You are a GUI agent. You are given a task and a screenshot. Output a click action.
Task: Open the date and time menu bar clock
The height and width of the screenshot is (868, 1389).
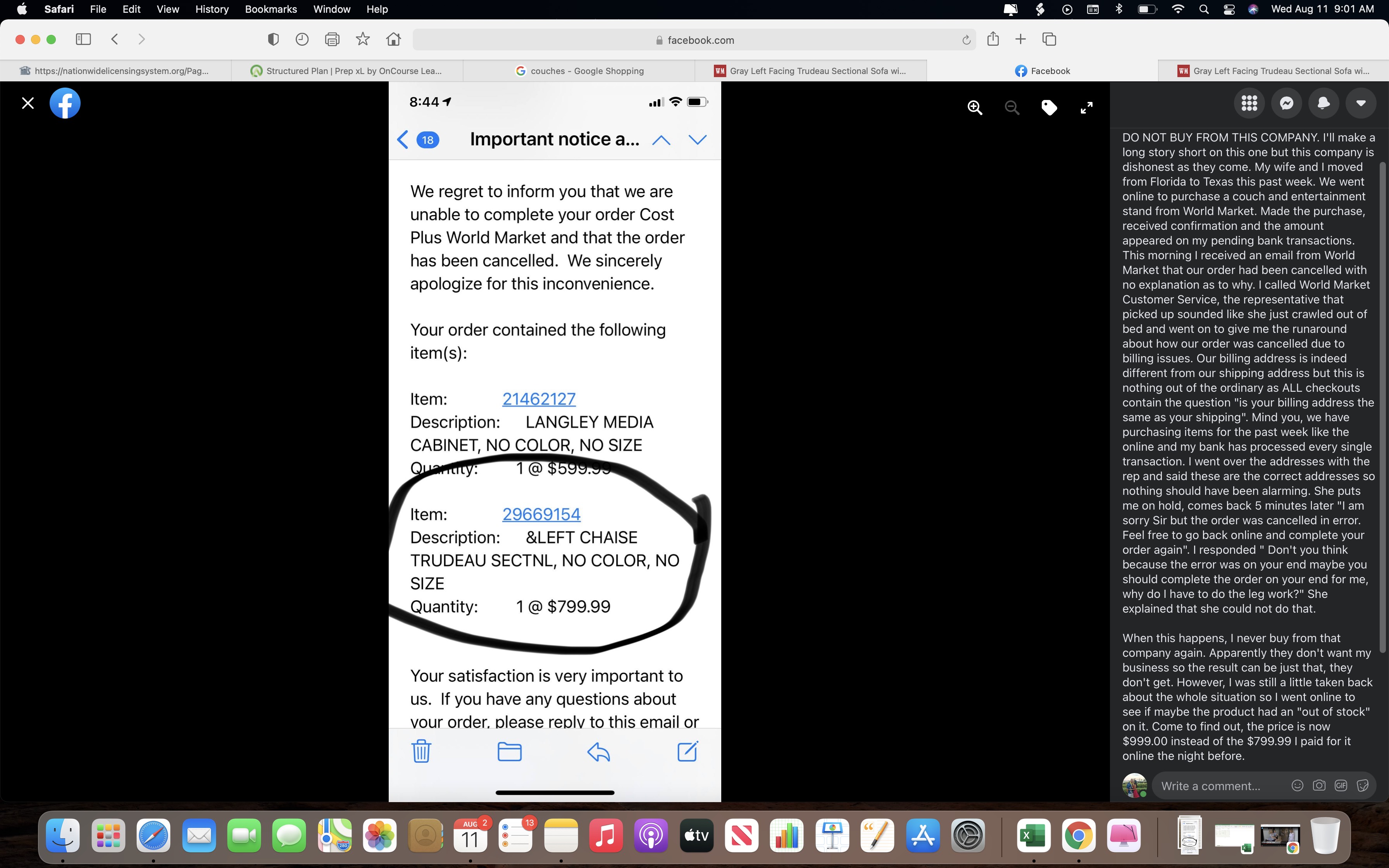point(1322,9)
